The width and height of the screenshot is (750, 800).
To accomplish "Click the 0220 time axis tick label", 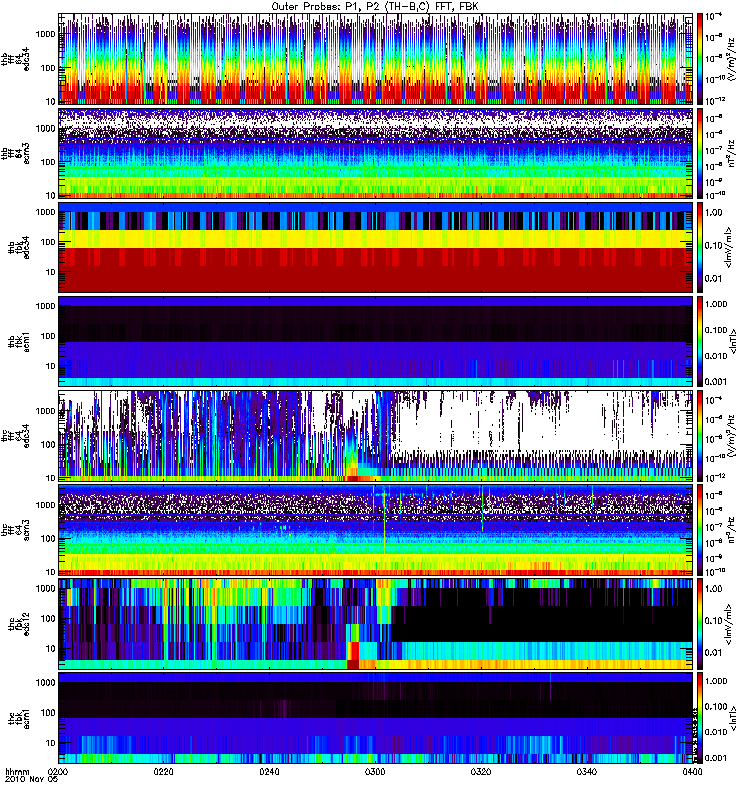I will [x=163, y=772].
